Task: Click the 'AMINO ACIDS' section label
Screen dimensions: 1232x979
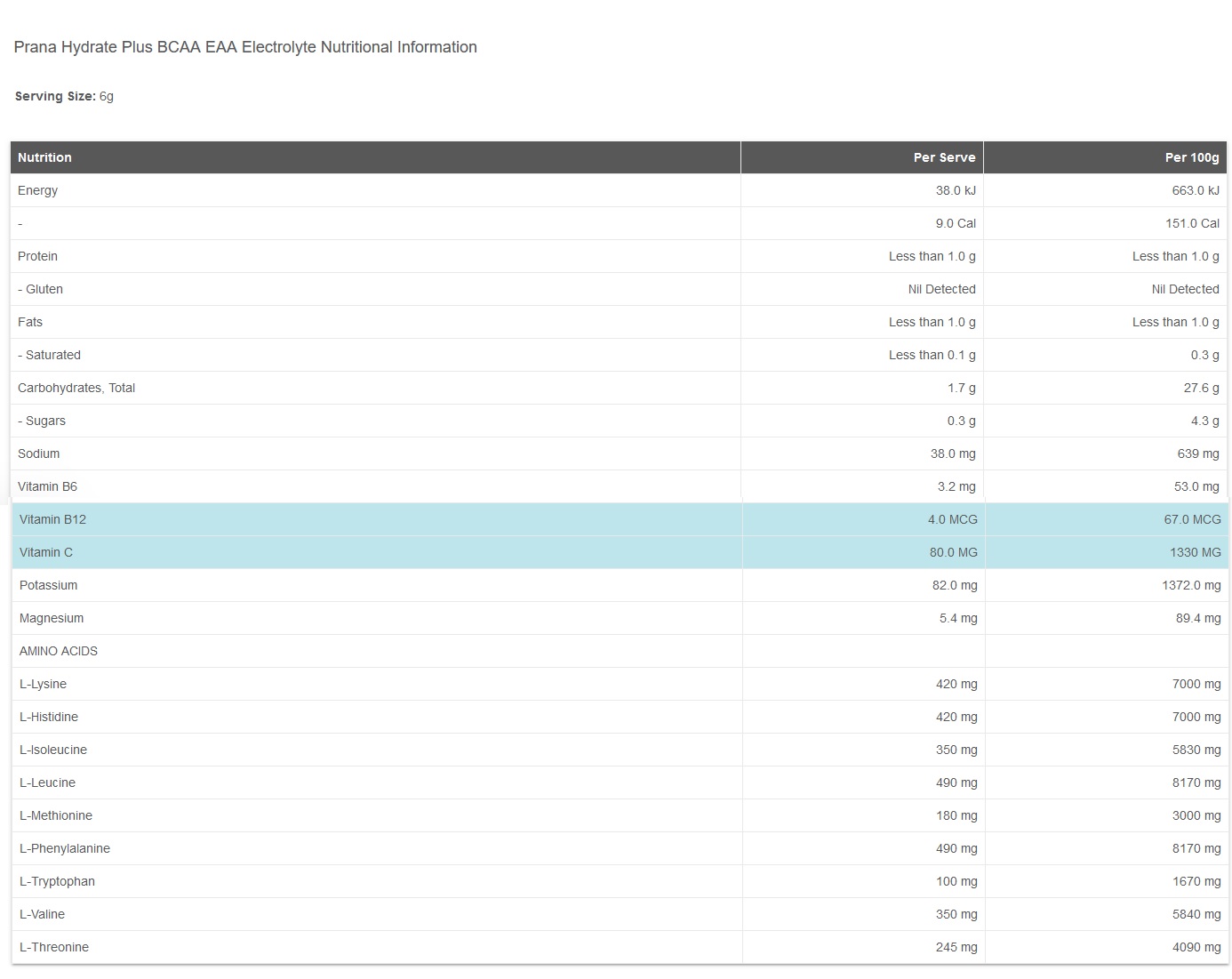Action: pyautogui.click(x=59, y=651)
